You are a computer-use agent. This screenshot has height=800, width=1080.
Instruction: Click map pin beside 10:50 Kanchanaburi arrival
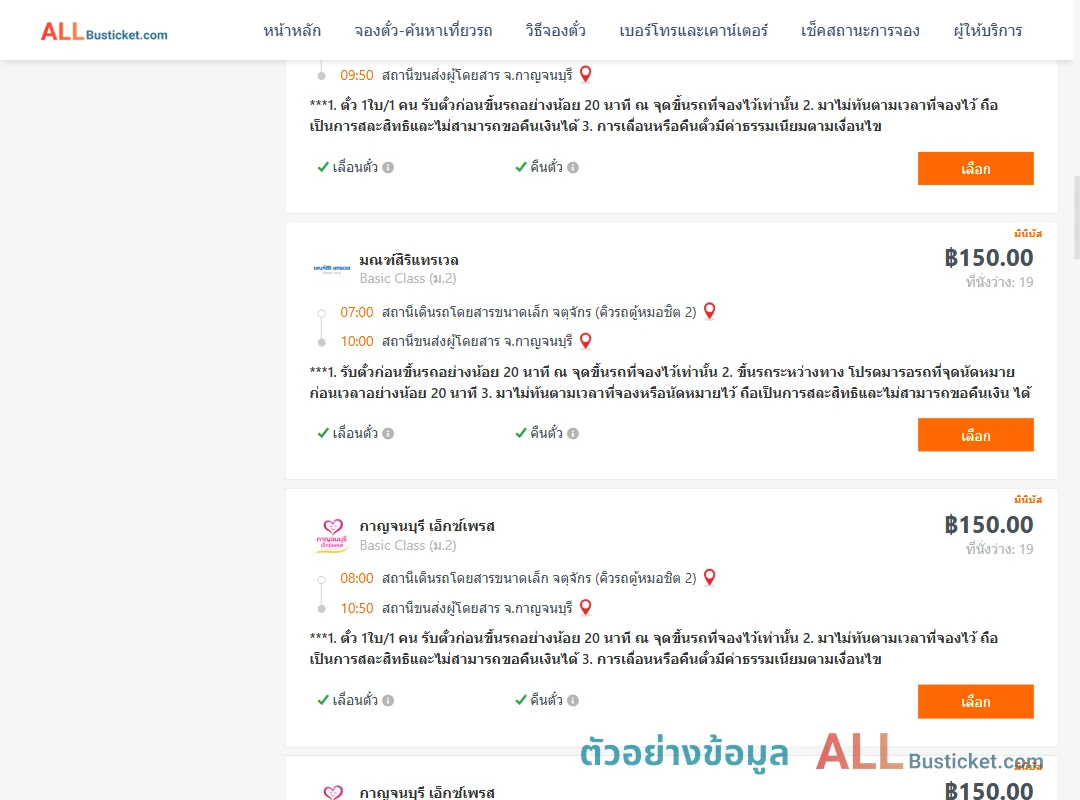pos(585,607)
